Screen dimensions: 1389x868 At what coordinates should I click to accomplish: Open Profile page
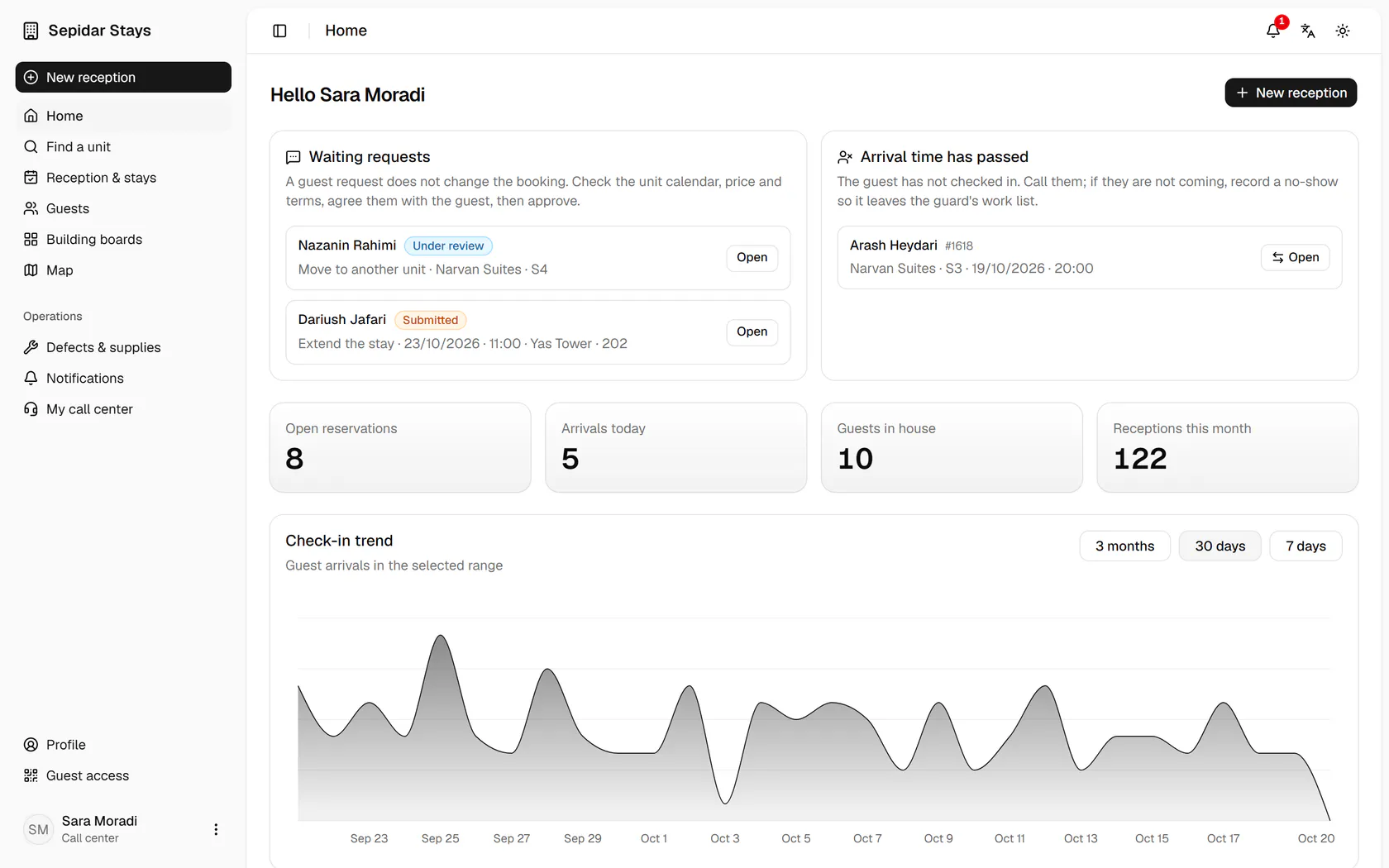pos(123,745)
